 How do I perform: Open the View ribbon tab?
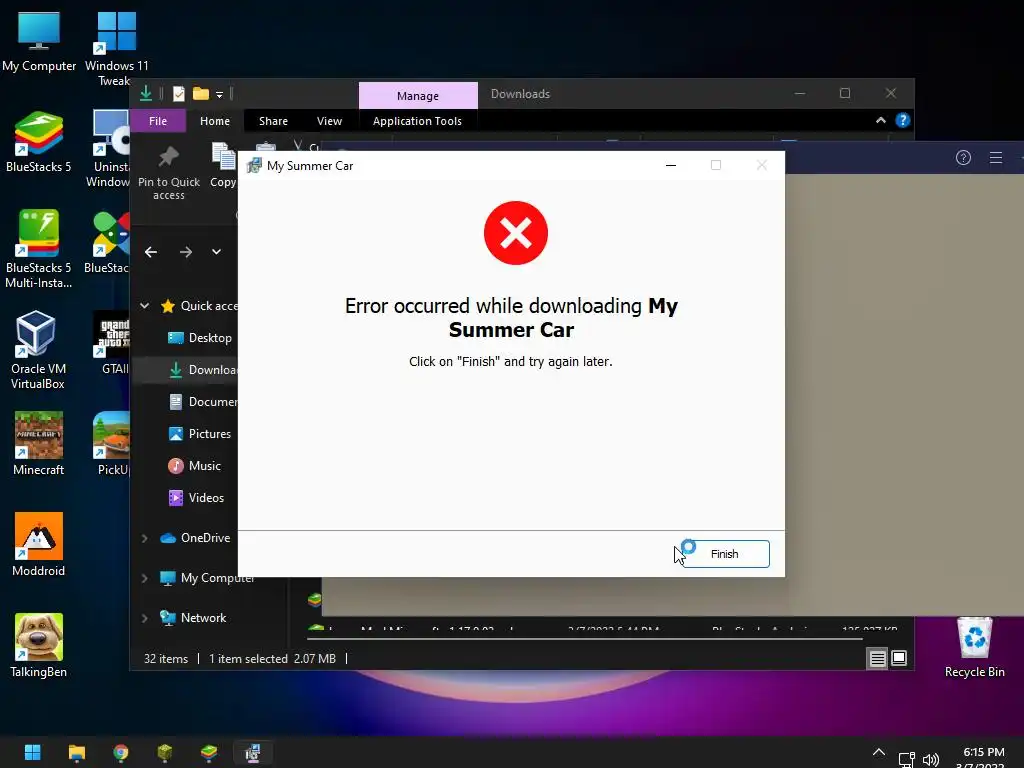click(329, 121)
